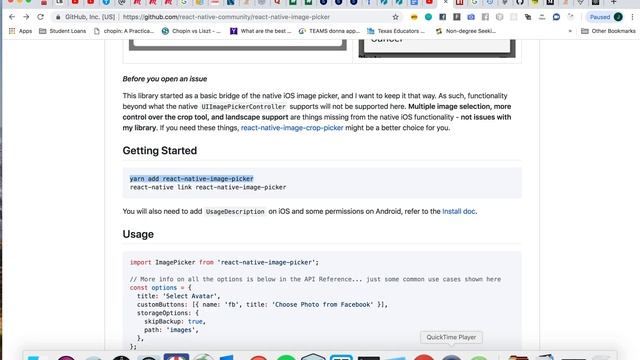Click the 'skipBackup: true' code line
Image resolution: width=640 pixels, height=360 pixels.
175,321
